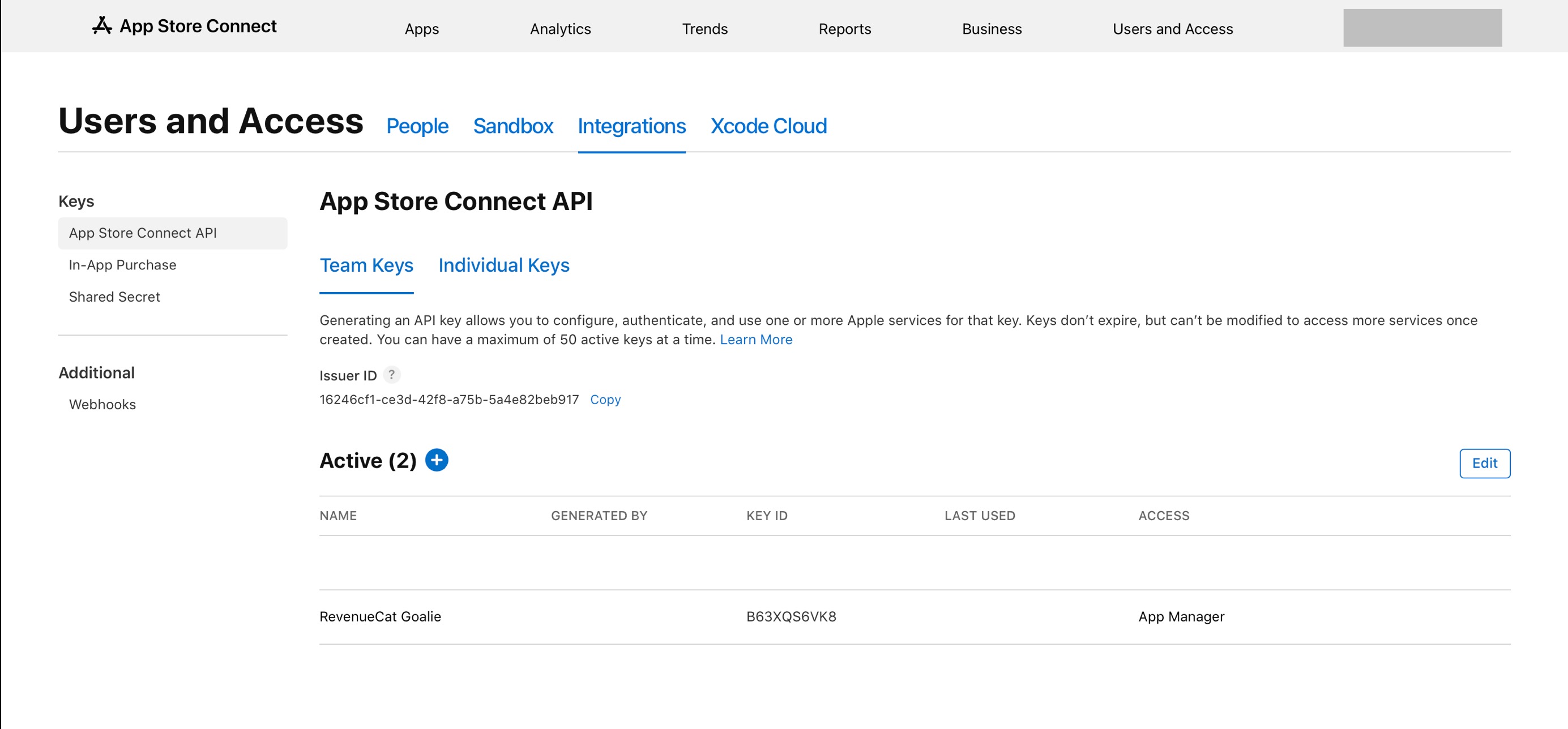1568x729 pixels.
Task: Switch to the Sandbox tab
Action: click(512, 126)
